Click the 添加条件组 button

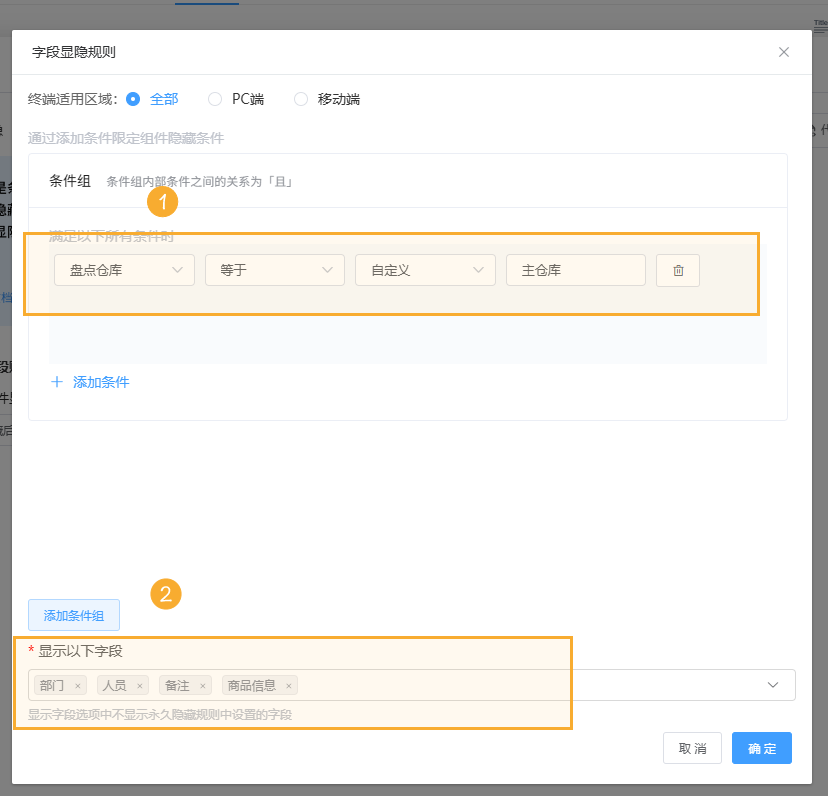(73, 614)
